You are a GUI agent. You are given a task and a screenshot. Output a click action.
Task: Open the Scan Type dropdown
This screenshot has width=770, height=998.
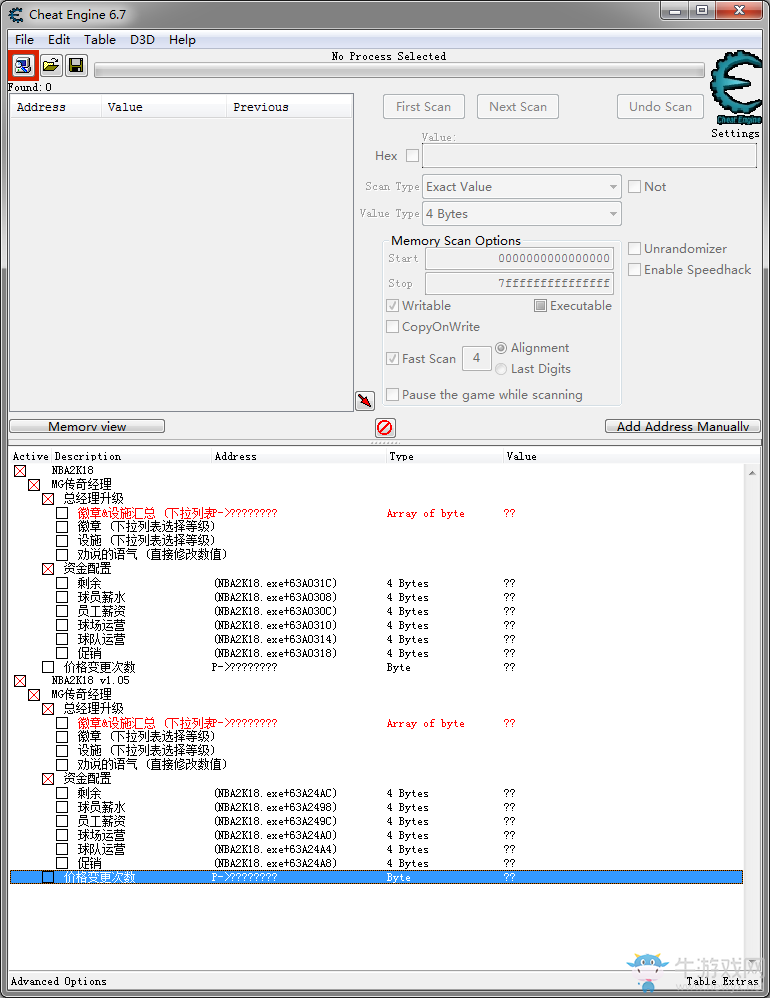tap(522, 187)
